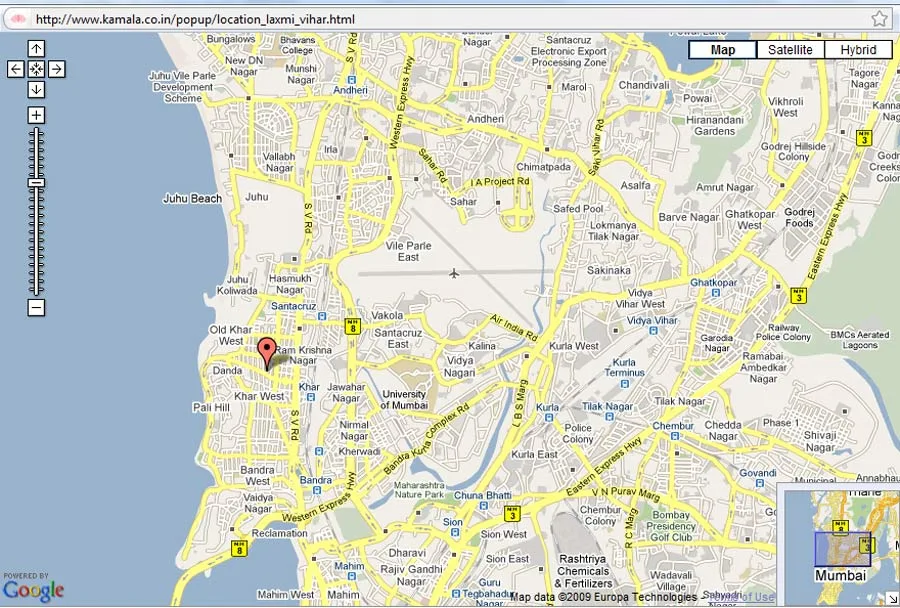The image size is (900, 608).
Task: Click the zoom slider handle
Action: [x=36, y=183]
